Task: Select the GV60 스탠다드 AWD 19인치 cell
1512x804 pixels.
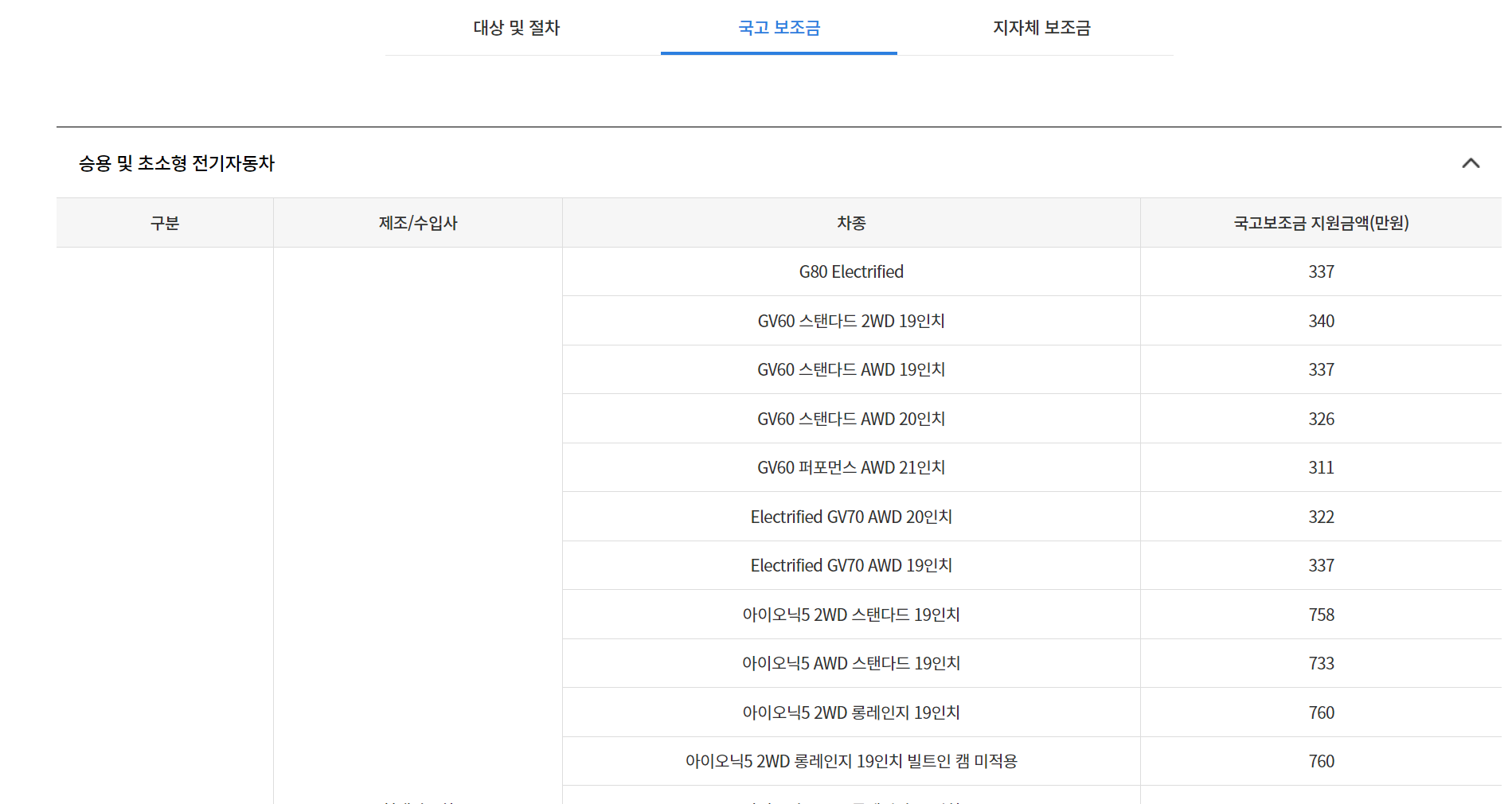Action: coord(851,370)
